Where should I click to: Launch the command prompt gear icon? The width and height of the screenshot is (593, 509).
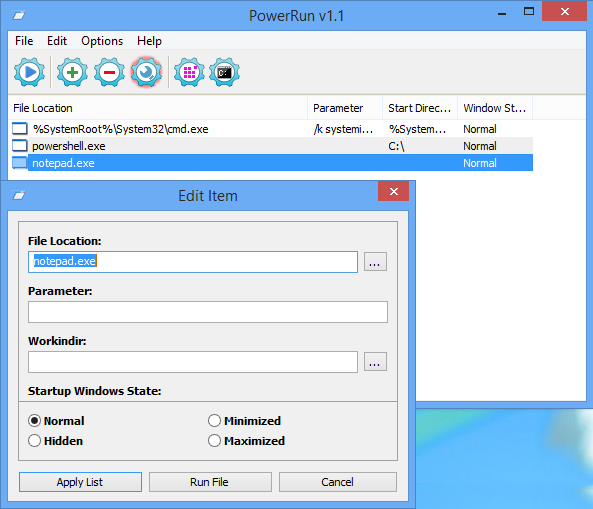(x=224, y=72)
